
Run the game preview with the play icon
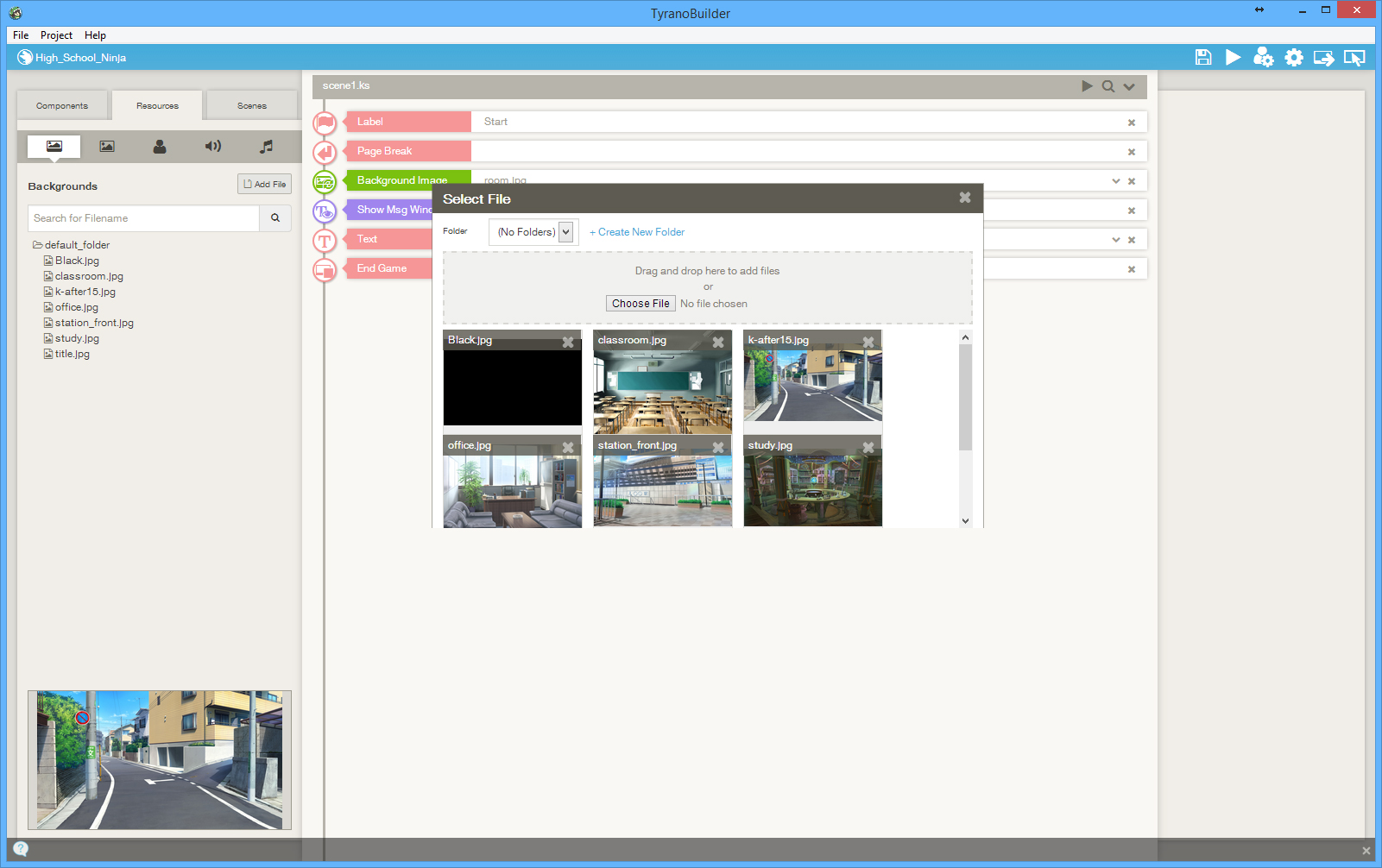coord(1234,57)
